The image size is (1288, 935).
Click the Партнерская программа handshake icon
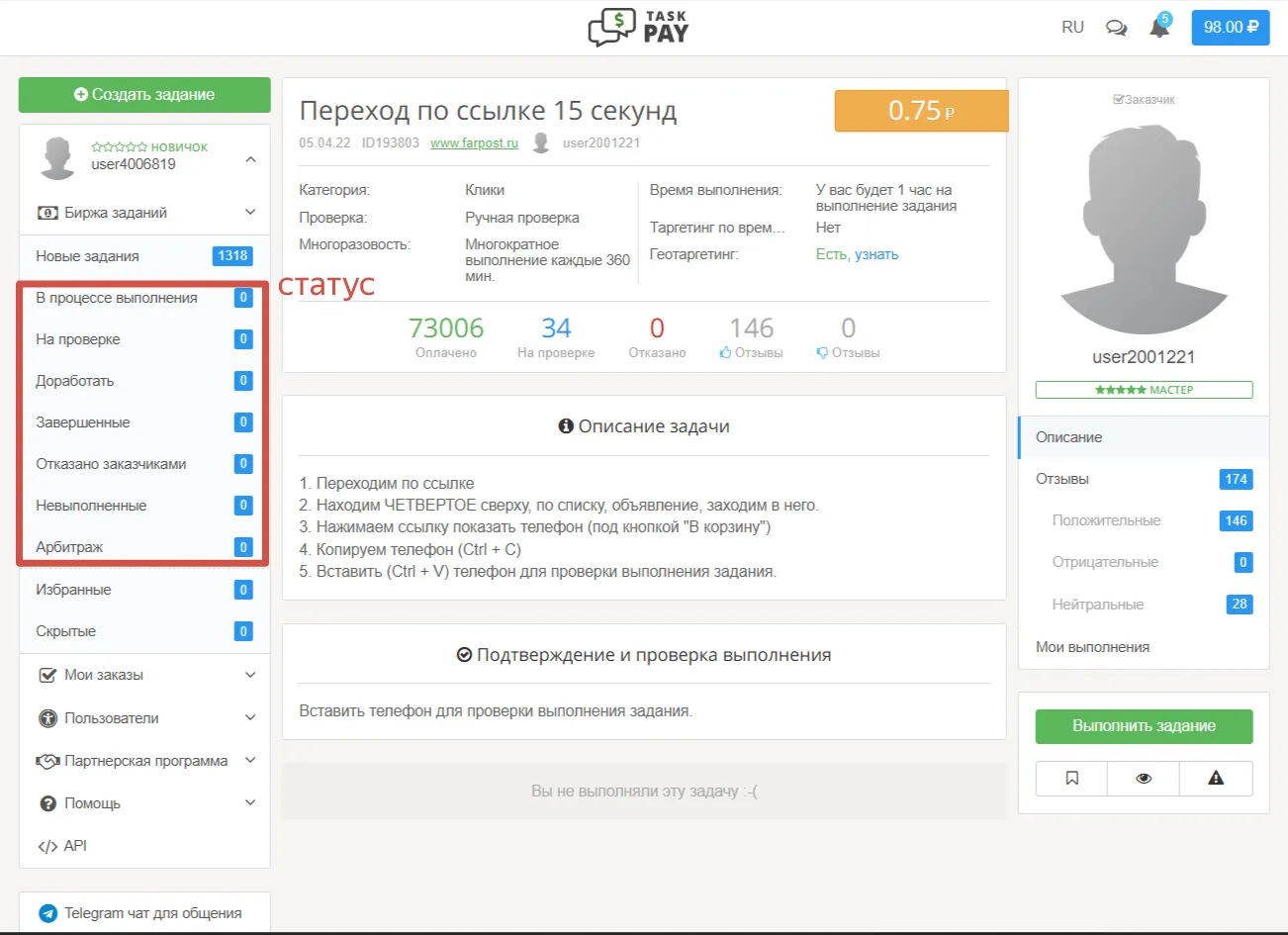pyautogui.click(x=47, y=761)
